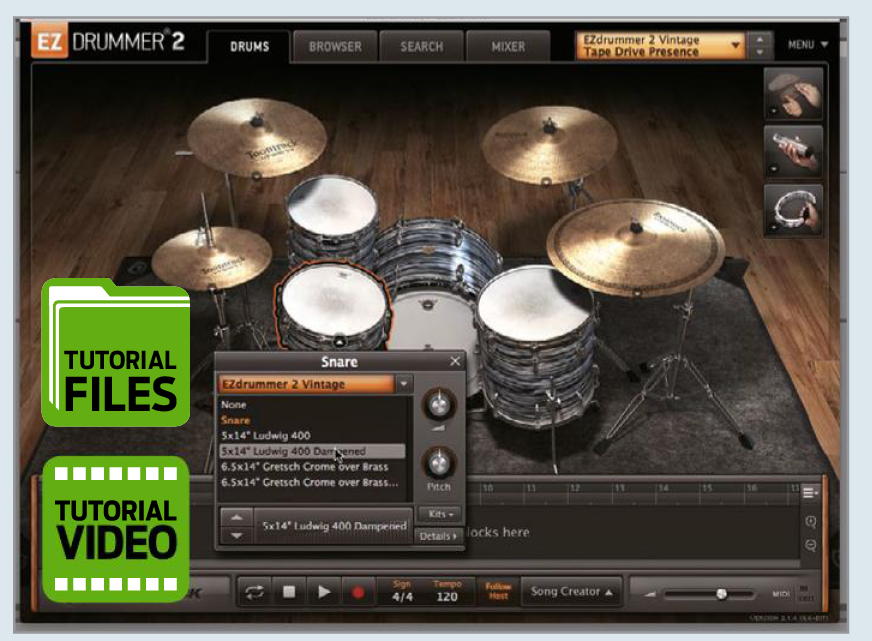Open the MENU dropdown

tap(808, 44)
